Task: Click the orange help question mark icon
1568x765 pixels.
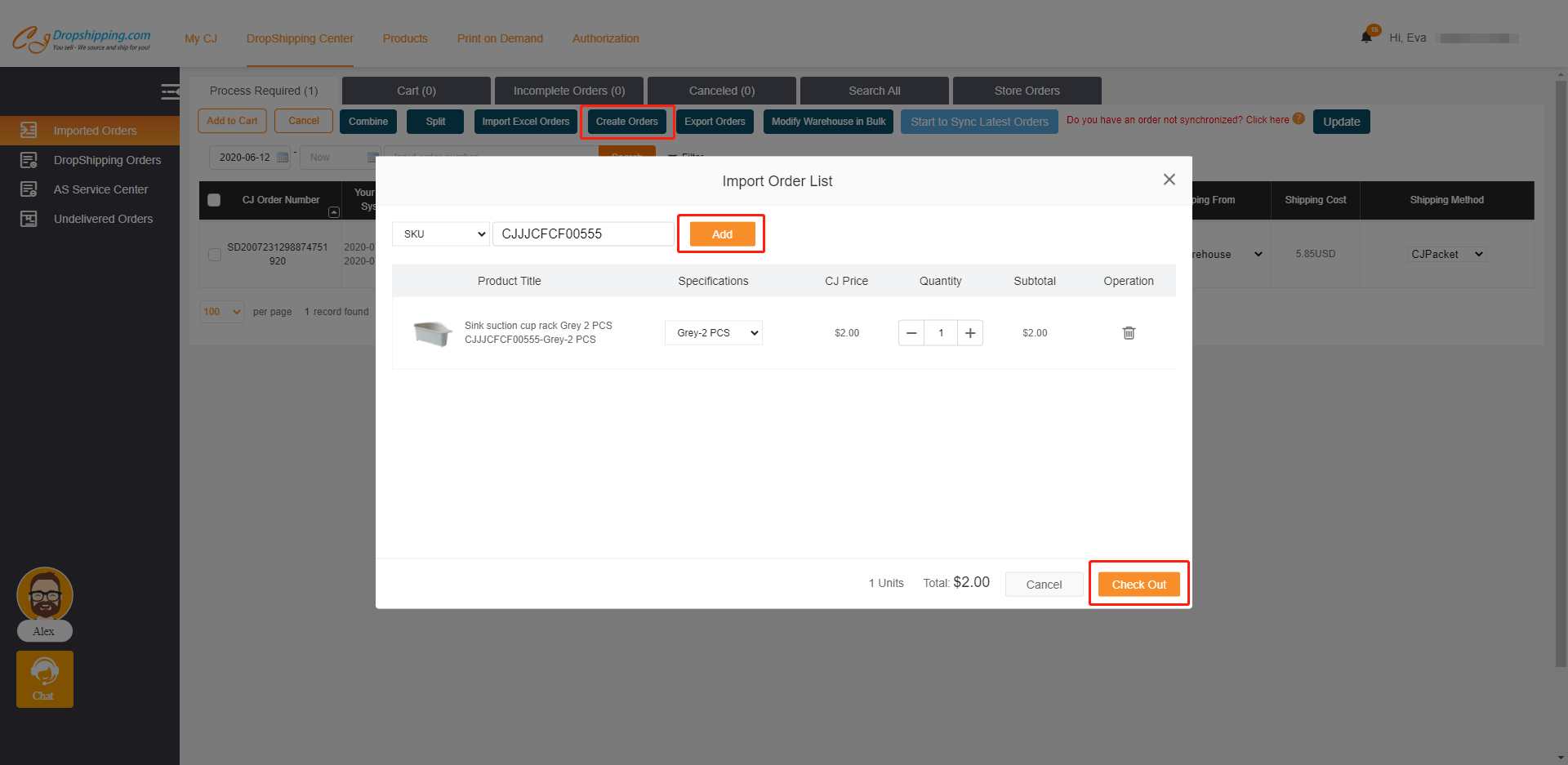Action: pos(1298,119)
